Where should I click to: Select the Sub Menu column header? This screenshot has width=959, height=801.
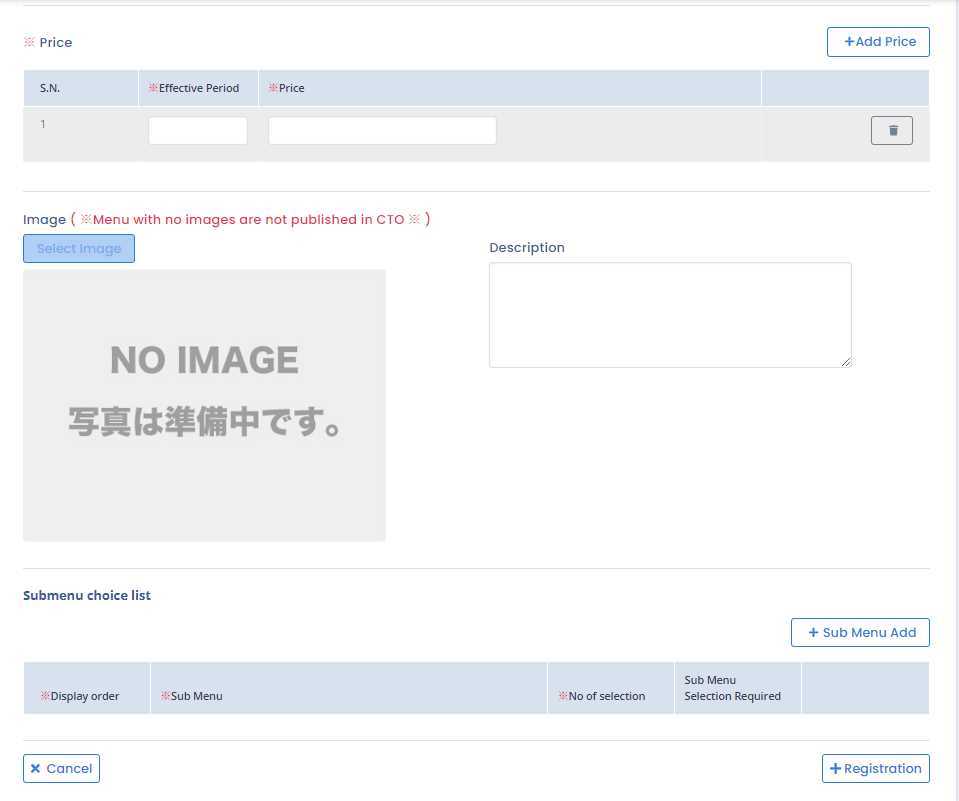[x=196, y=696]
